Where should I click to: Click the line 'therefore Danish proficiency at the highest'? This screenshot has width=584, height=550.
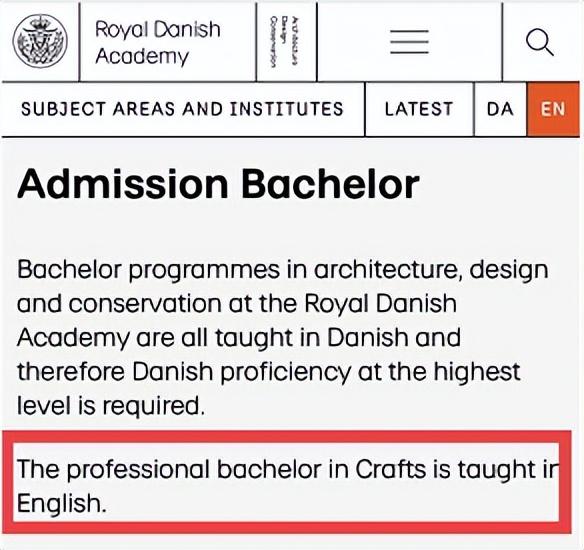[269, 372]
